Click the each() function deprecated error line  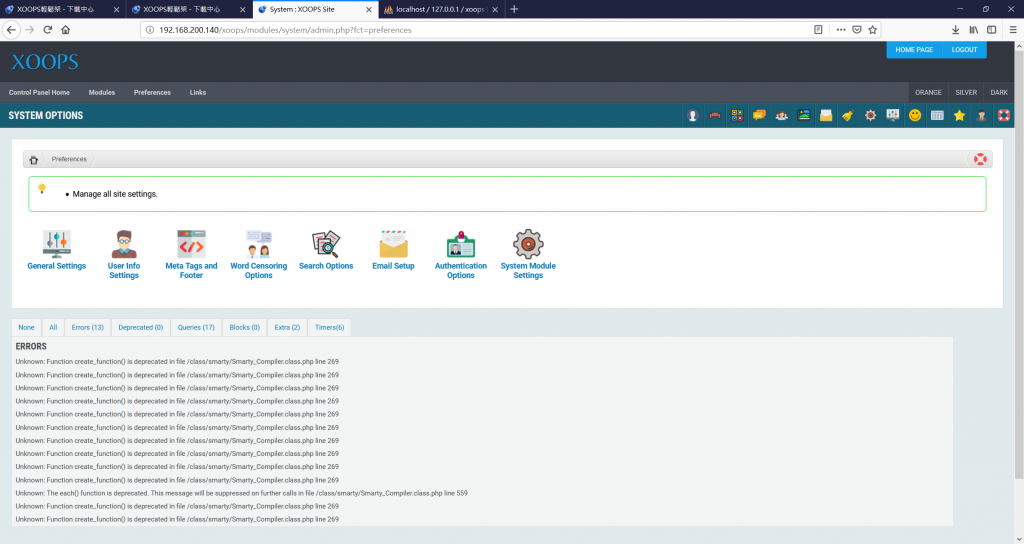pos(242,494)
